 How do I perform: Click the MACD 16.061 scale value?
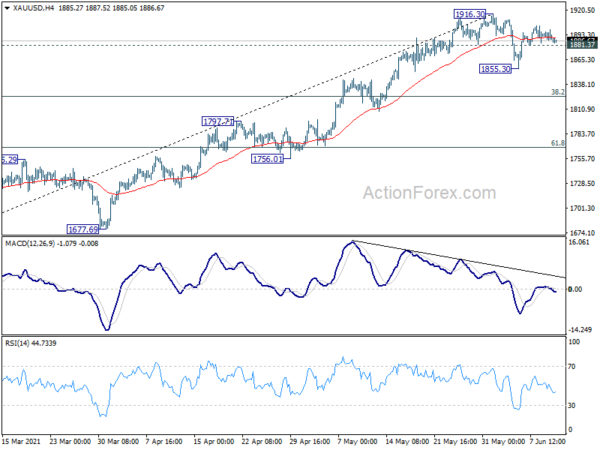579,242
